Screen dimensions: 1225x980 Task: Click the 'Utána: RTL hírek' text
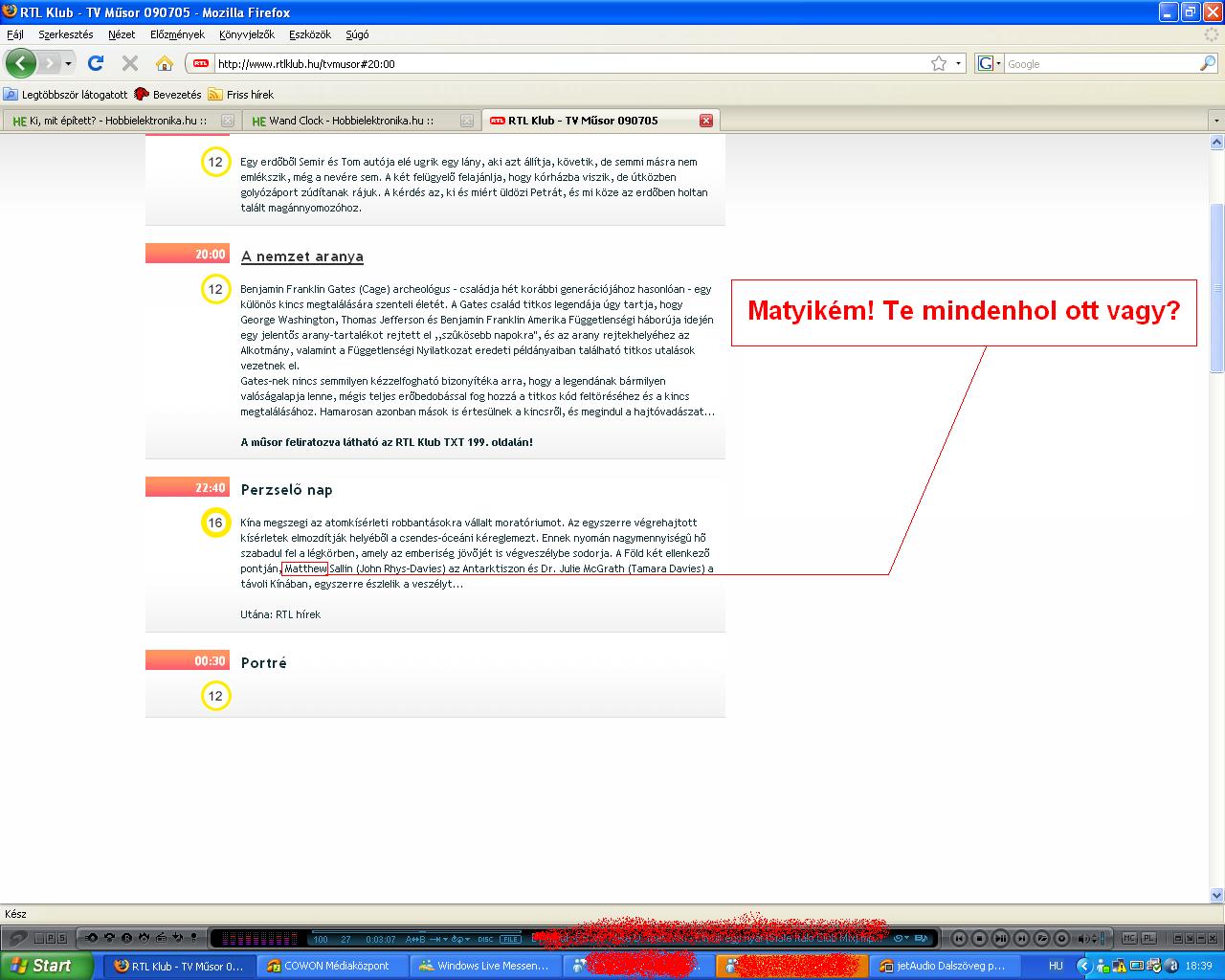click(x=280, y=614)
